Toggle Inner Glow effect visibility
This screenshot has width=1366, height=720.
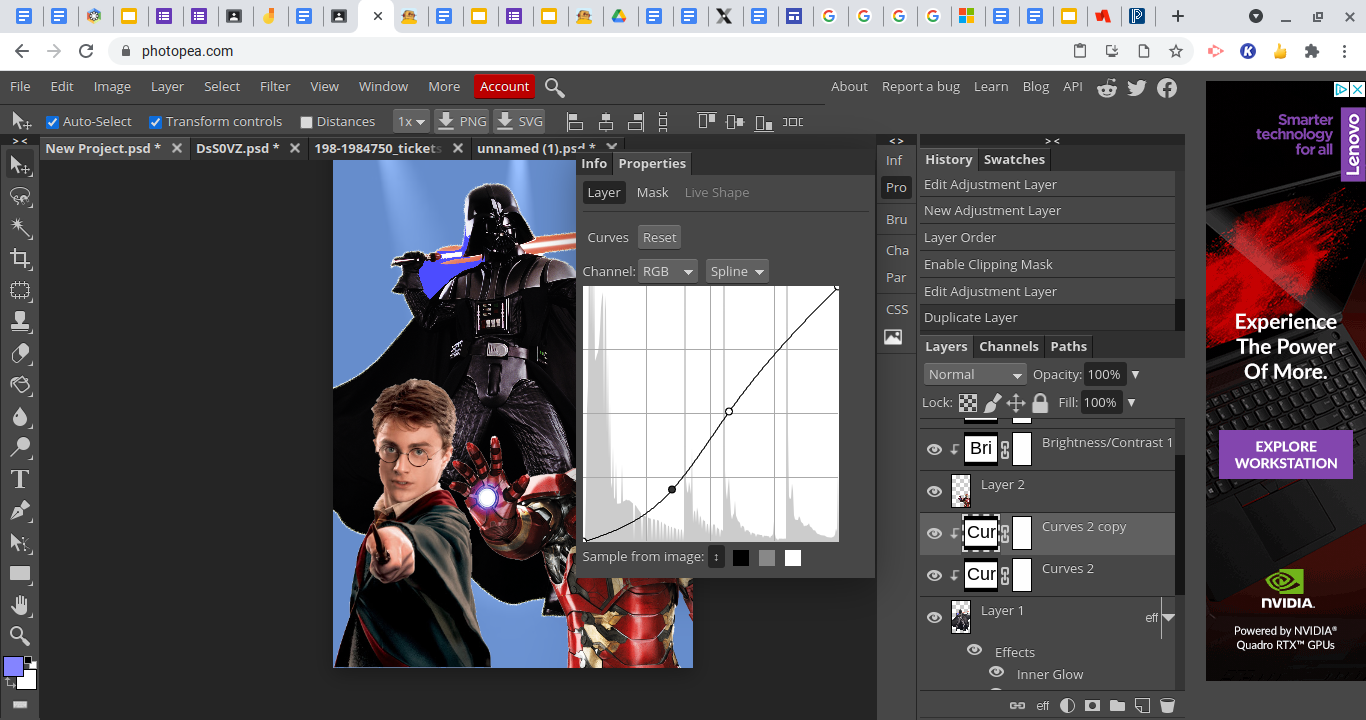point(996,673)
